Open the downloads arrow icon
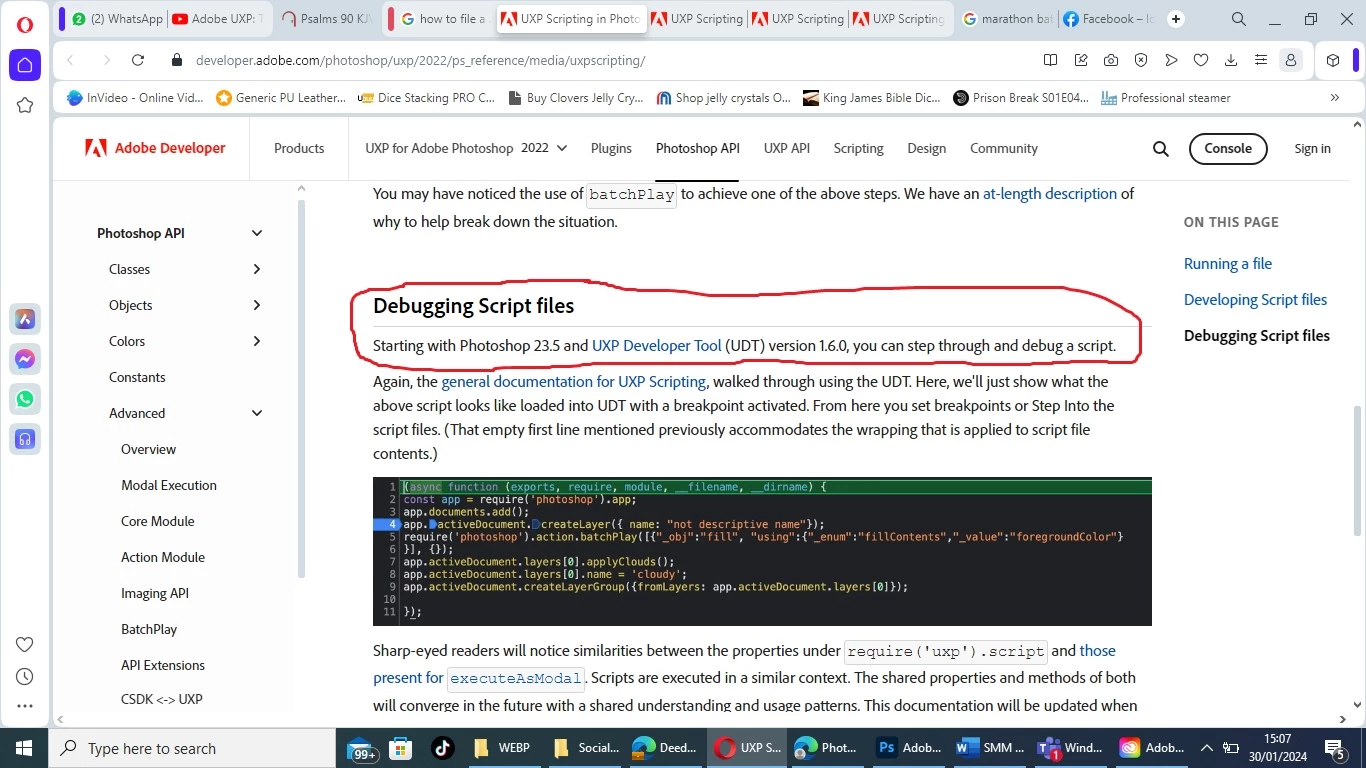 pyautogui.click(x=1231, y=60)
